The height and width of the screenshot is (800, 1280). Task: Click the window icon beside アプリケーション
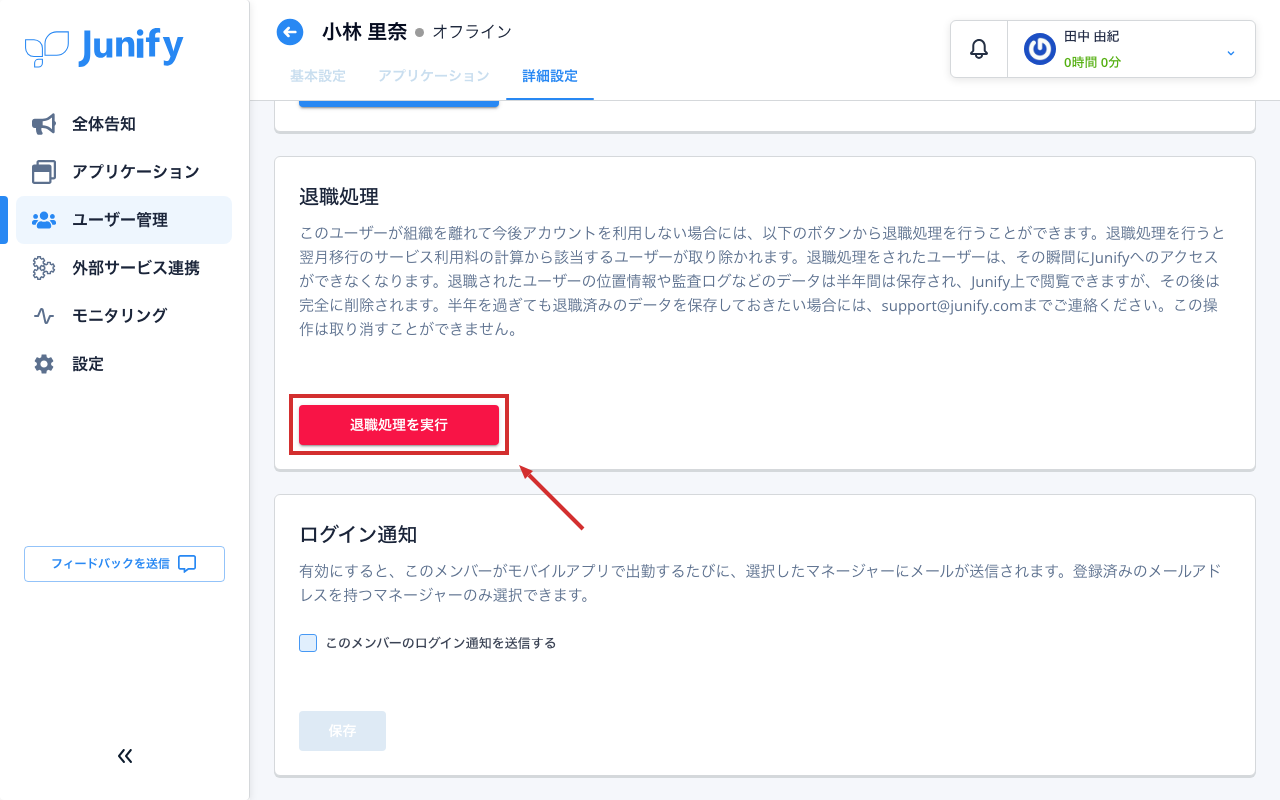pos(44,172)
